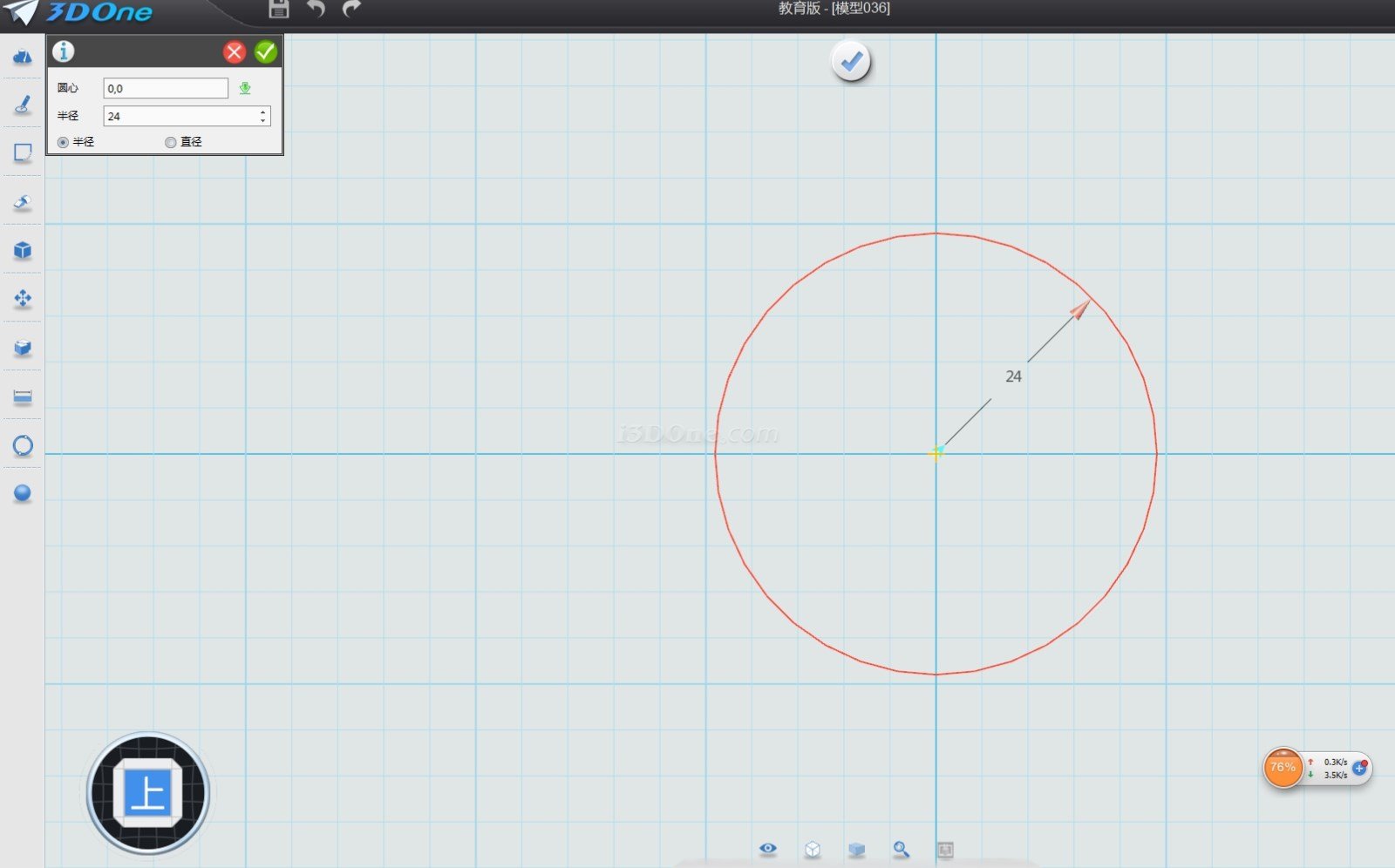The width and height of the screenshot is (1395, 868).
Task: Select the 半径 (radius) radio button
Action: click(x=63, y=142)
